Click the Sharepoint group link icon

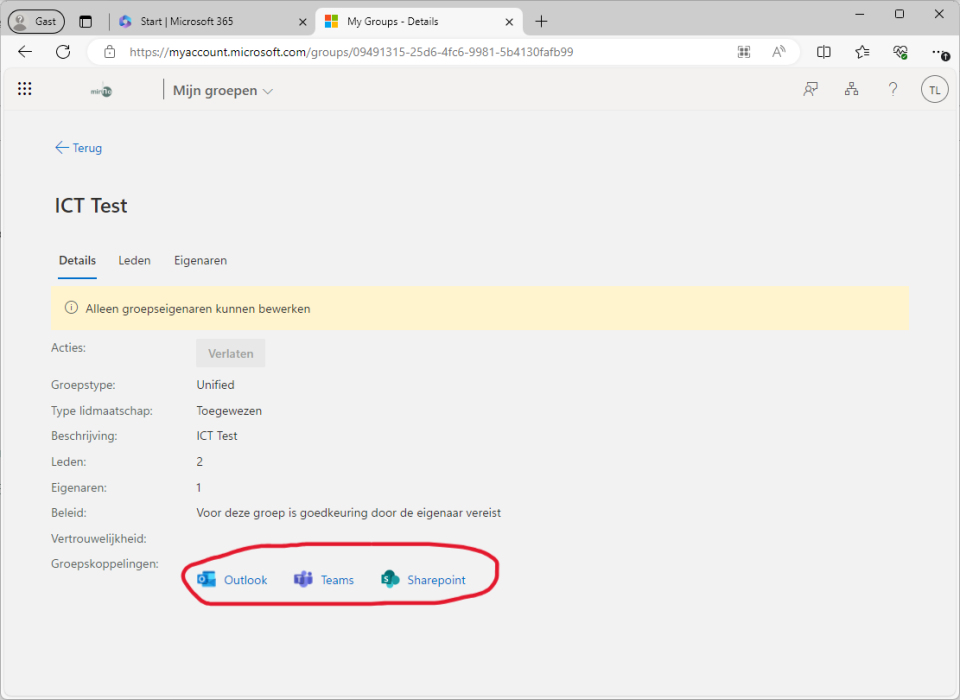point(390,580)
